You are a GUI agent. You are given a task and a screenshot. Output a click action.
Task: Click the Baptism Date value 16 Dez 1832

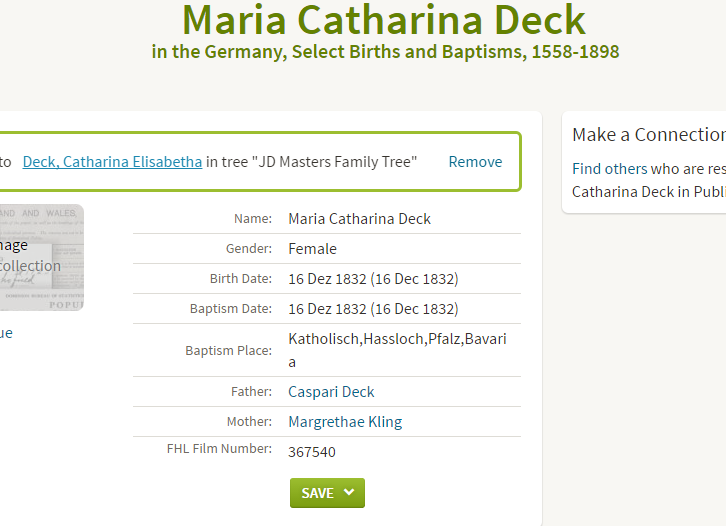click(373, 309)
